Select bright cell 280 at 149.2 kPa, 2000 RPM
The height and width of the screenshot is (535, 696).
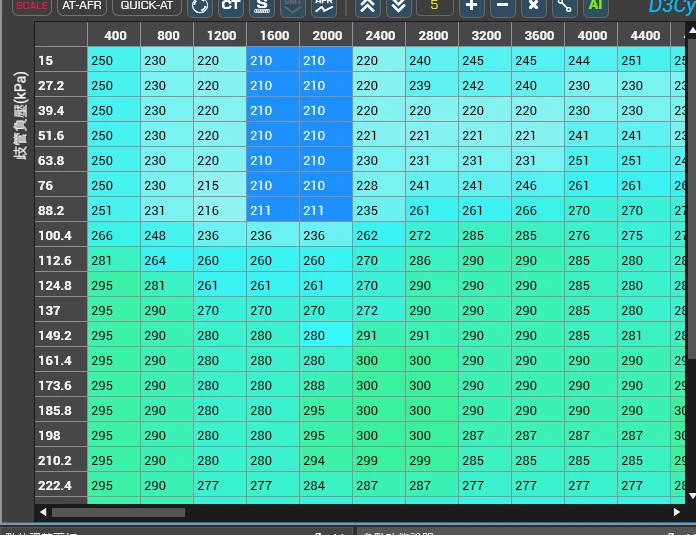pyautogui.click(x=326, y=335)
